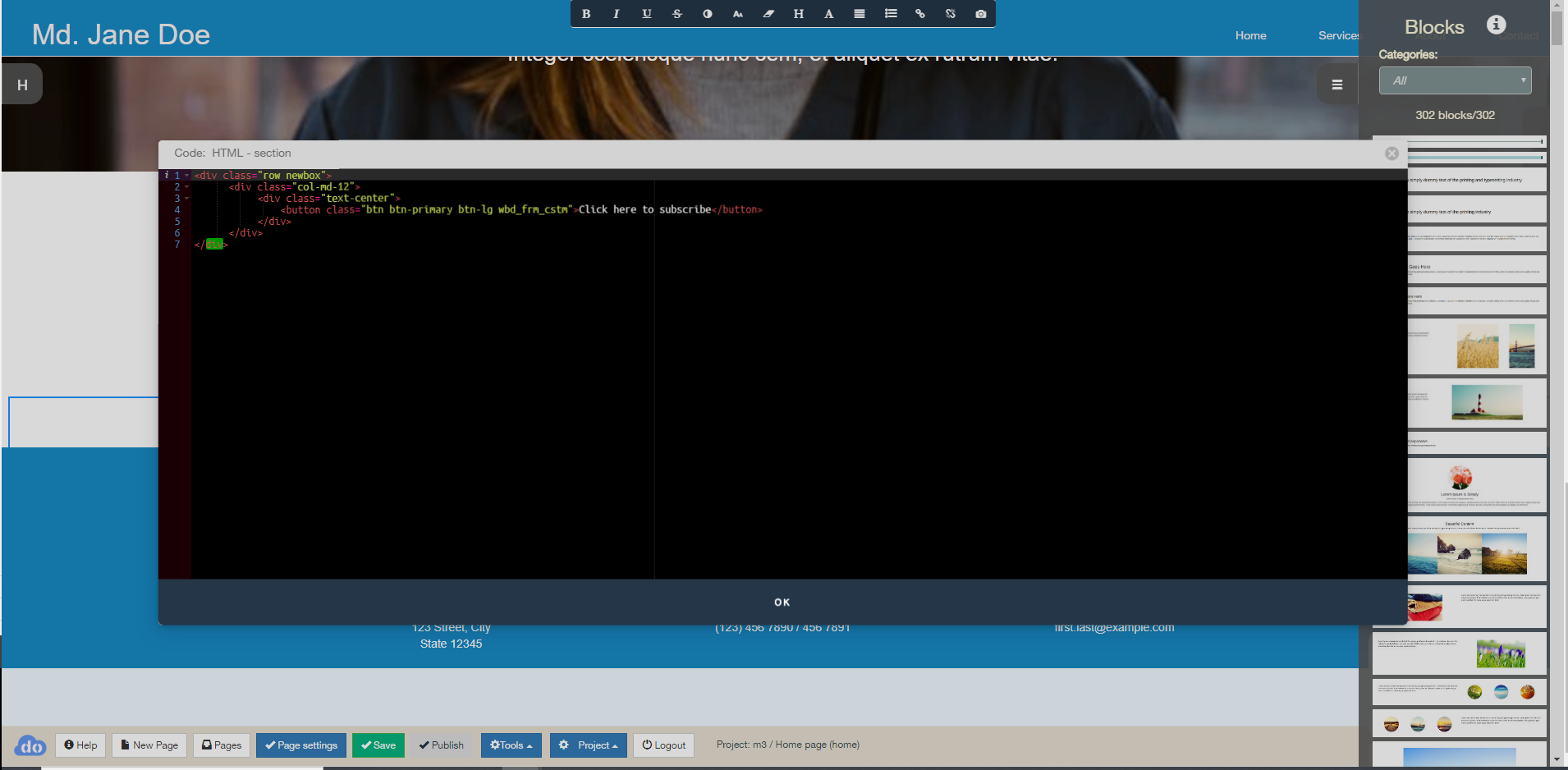Viewport: 1568px width, 770px height.
Task: Insert a hyperlink with the link icon
Action: pyautogui.click(x=920, y=14)
